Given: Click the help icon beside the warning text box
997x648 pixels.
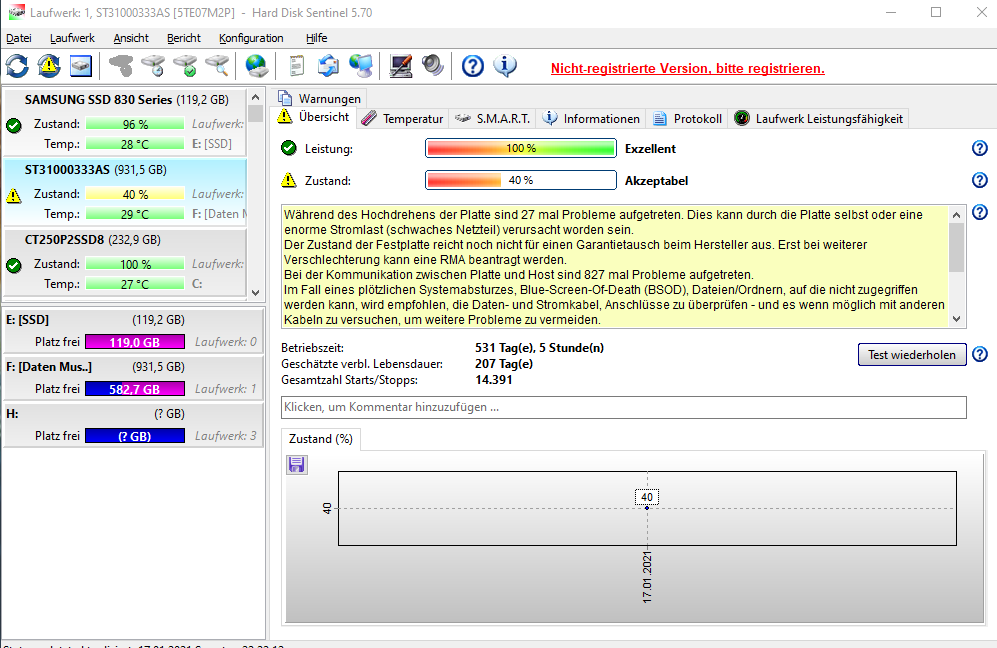Looking at the screenshot, I should [x=980, y=212].
